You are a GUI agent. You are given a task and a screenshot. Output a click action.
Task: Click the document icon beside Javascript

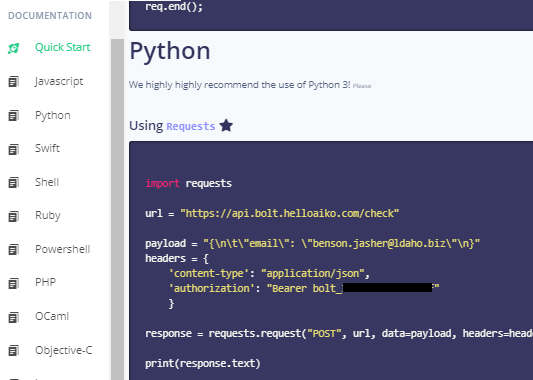(14, 82)
